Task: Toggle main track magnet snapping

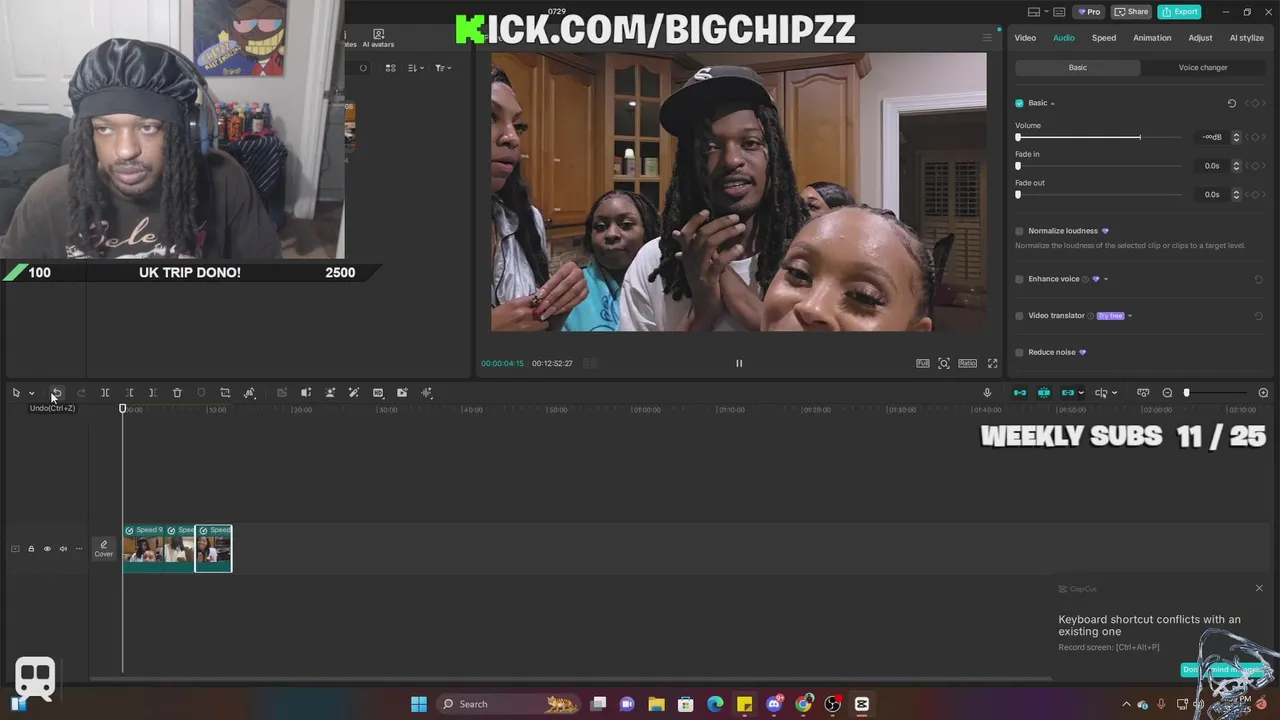Action: coord(1020,393)
